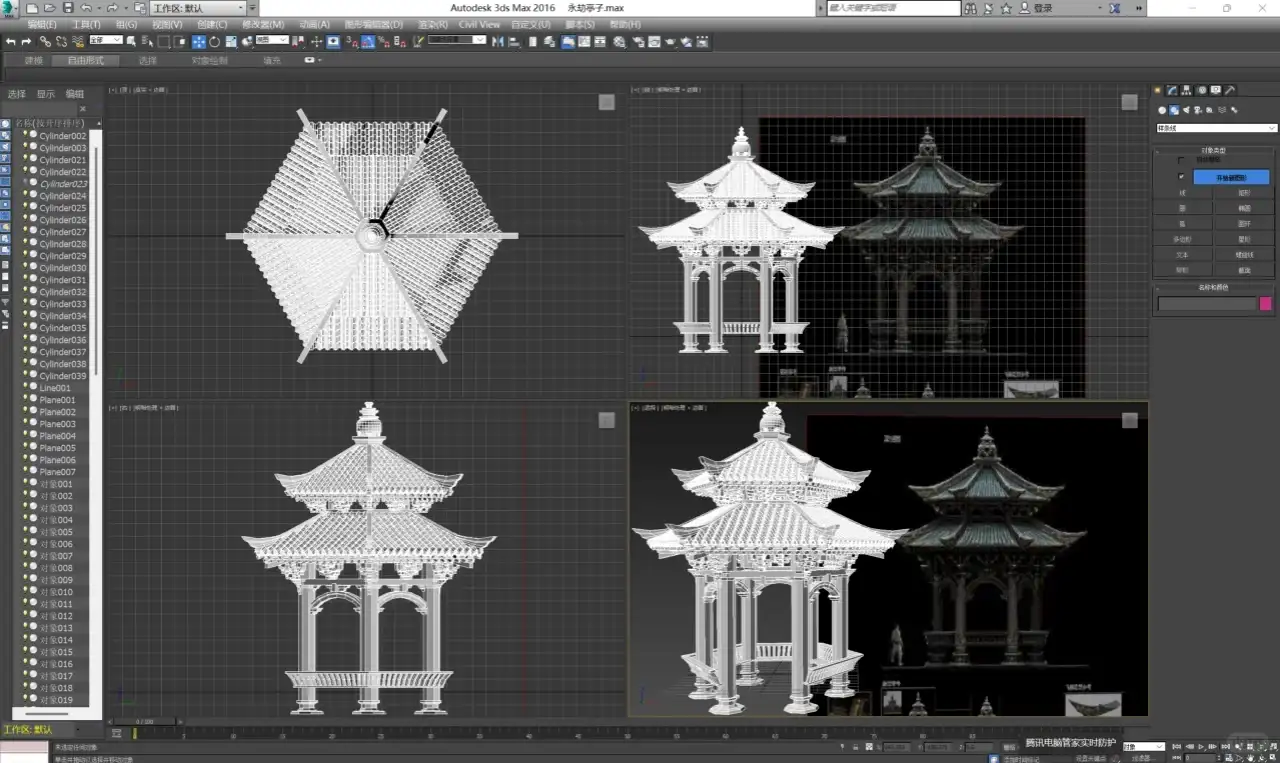Click the Undo arrow in main toolbar
The width and height of the screenshot is (1280, 763).
[11, 42]
